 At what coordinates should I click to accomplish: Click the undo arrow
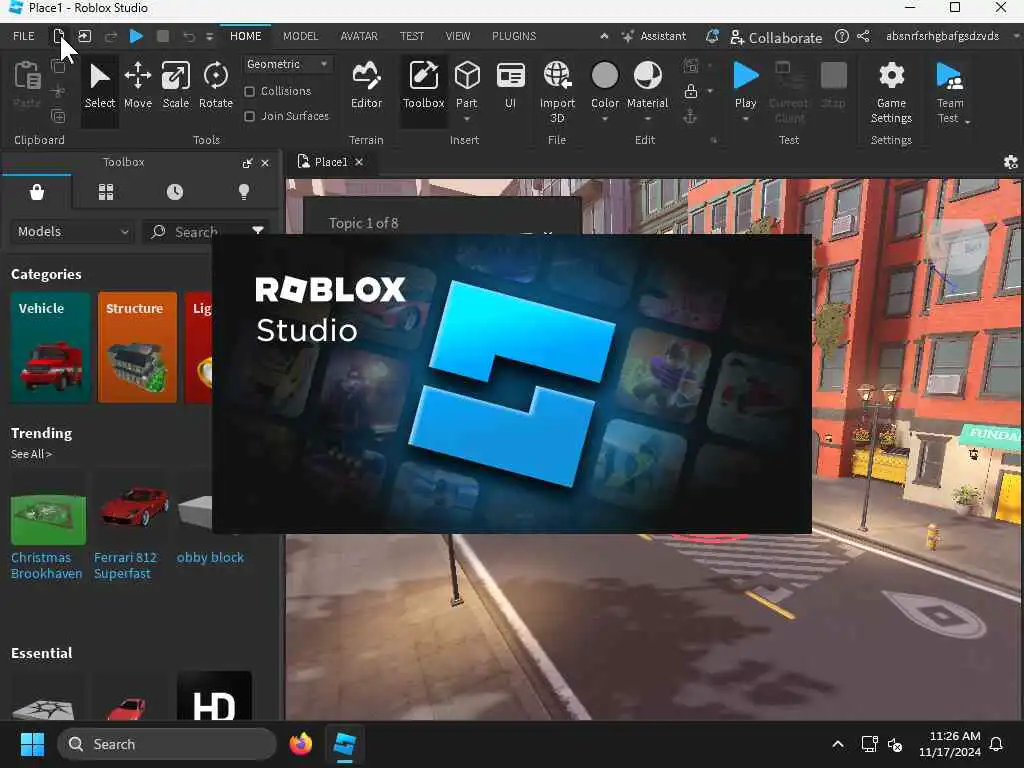(189, 37)
